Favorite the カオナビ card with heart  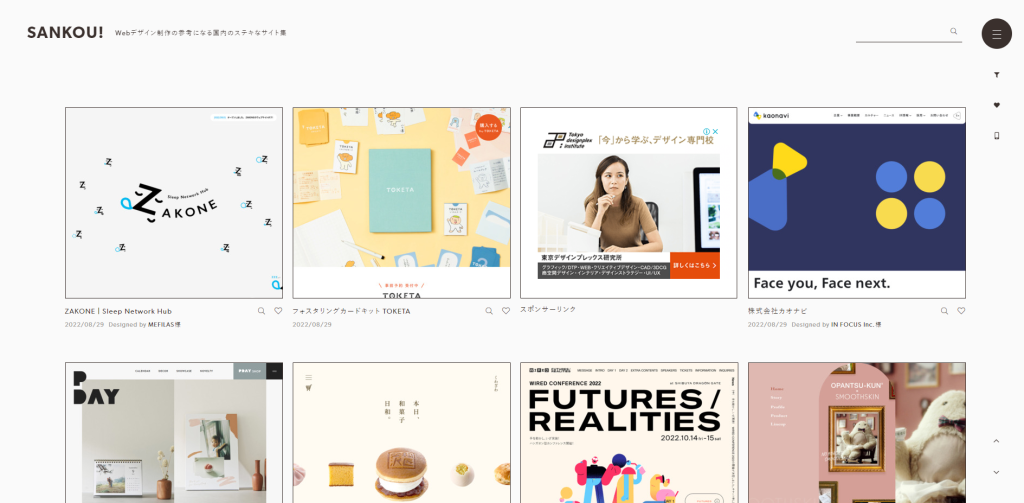961,311
